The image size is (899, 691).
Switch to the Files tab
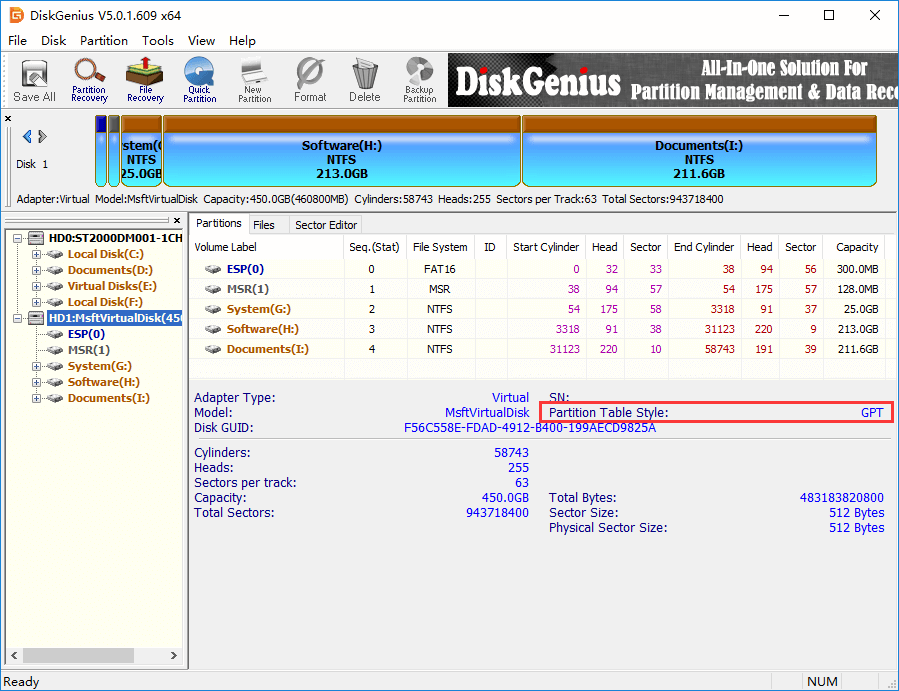264,225
